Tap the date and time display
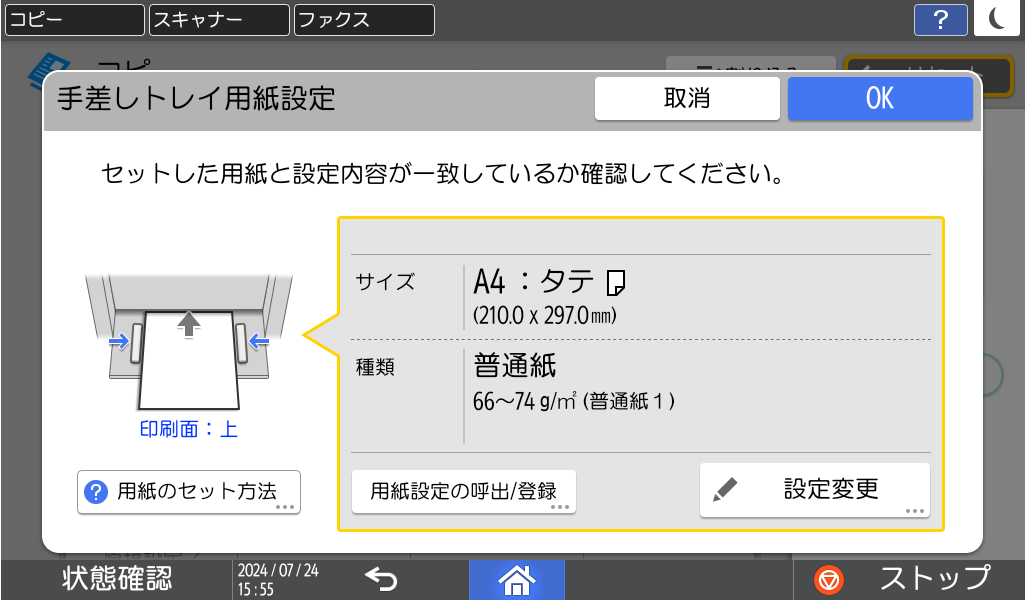 tap(278, 579)
